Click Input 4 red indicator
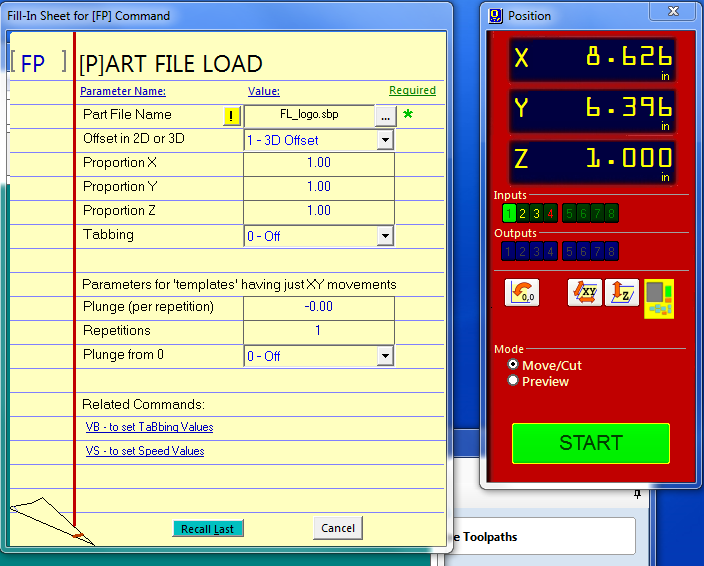 click(550, 213)
